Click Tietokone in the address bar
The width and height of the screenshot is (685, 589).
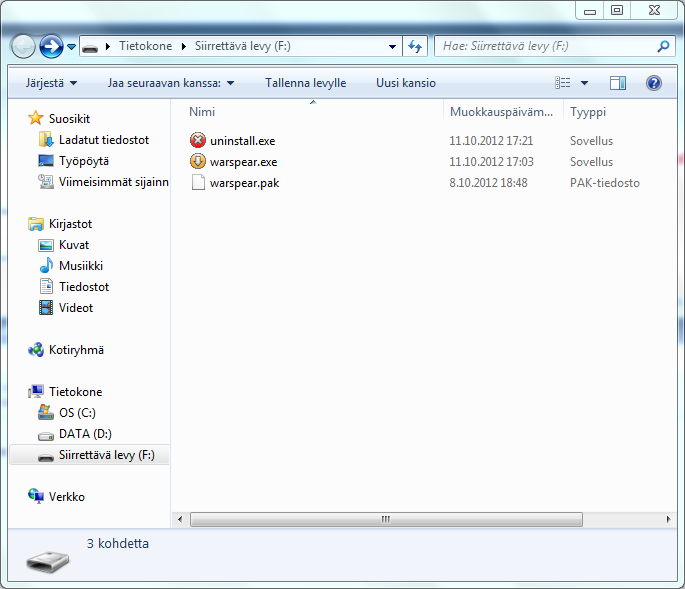pyautogui.click(x=145, y=46)
